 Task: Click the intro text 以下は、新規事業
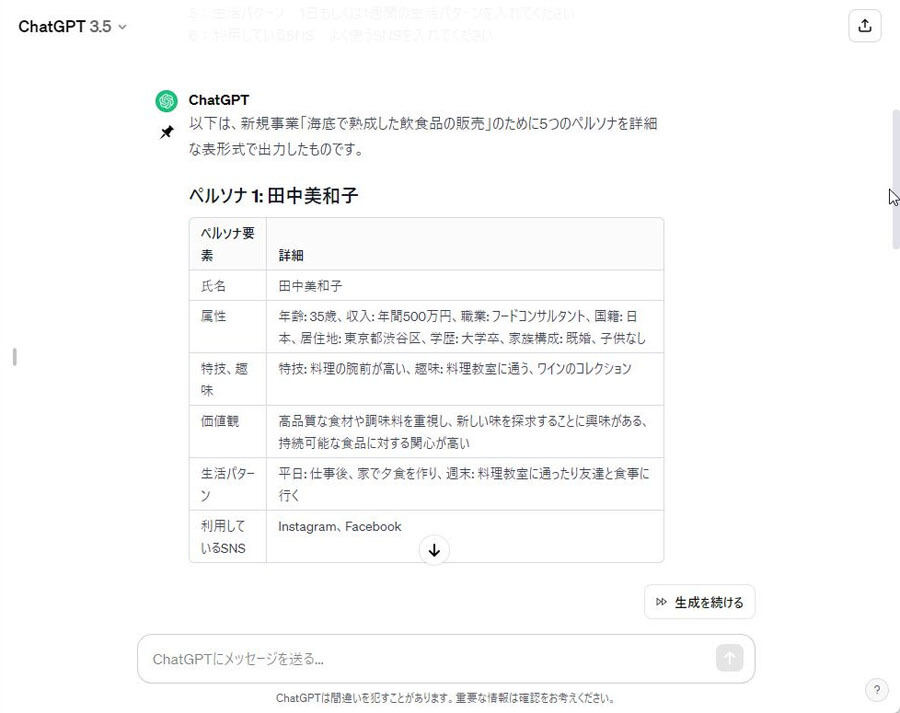click(423, 136)
